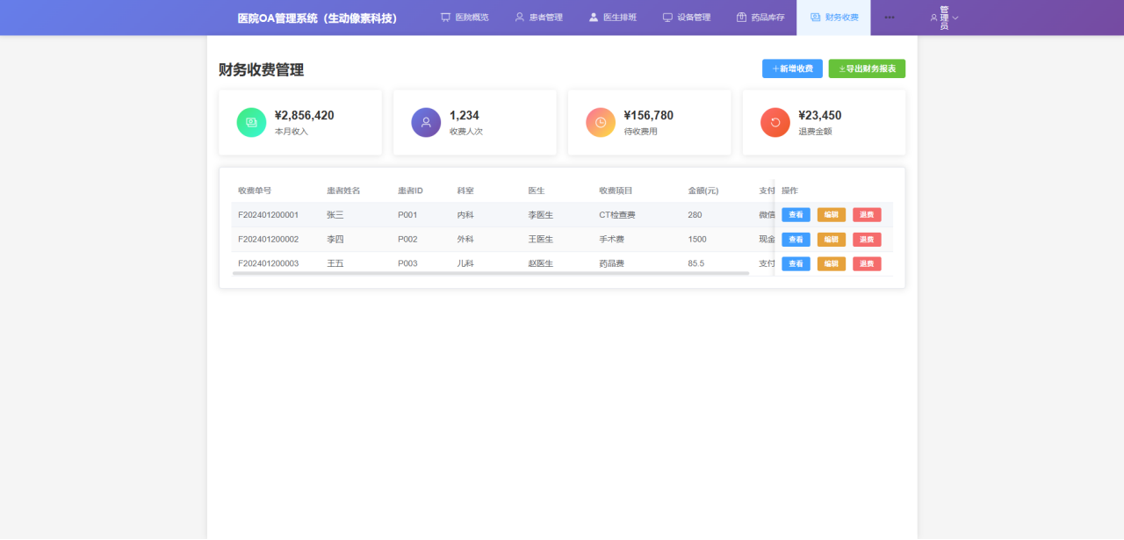The image size is (1124, 540).
Task: Select bill number F202401200002
Action: point(268,239)
